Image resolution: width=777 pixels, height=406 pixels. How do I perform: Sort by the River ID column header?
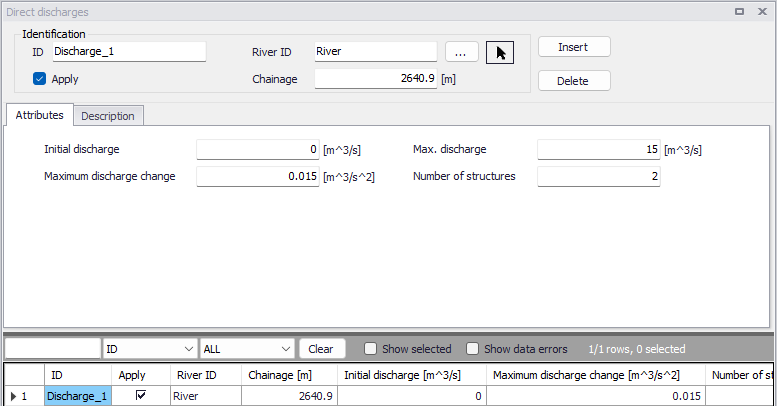point(206,375)
